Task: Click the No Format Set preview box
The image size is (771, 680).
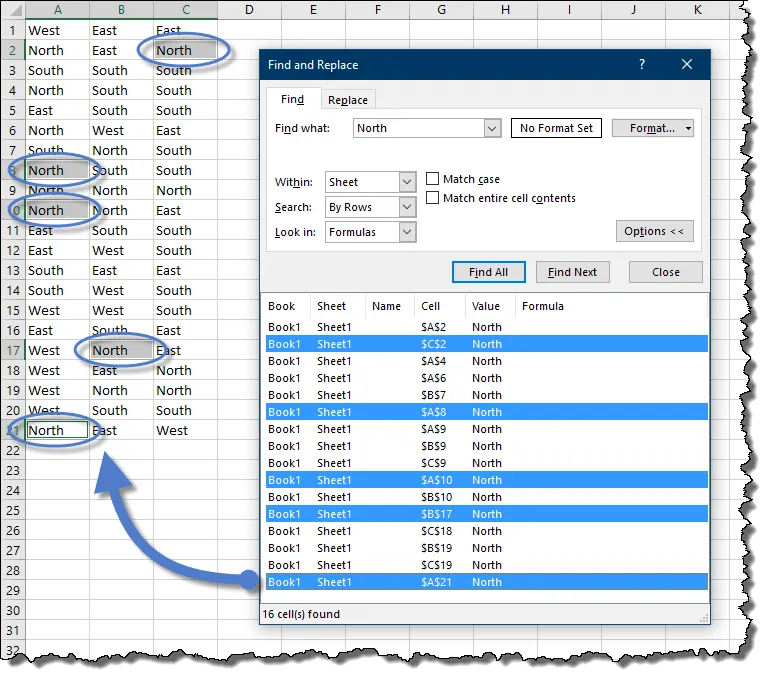Action: 556,128
